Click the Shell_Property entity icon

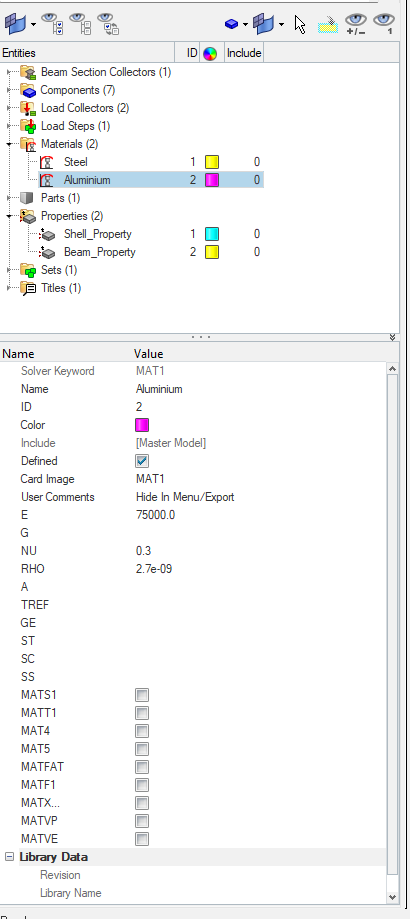(47, 234)
